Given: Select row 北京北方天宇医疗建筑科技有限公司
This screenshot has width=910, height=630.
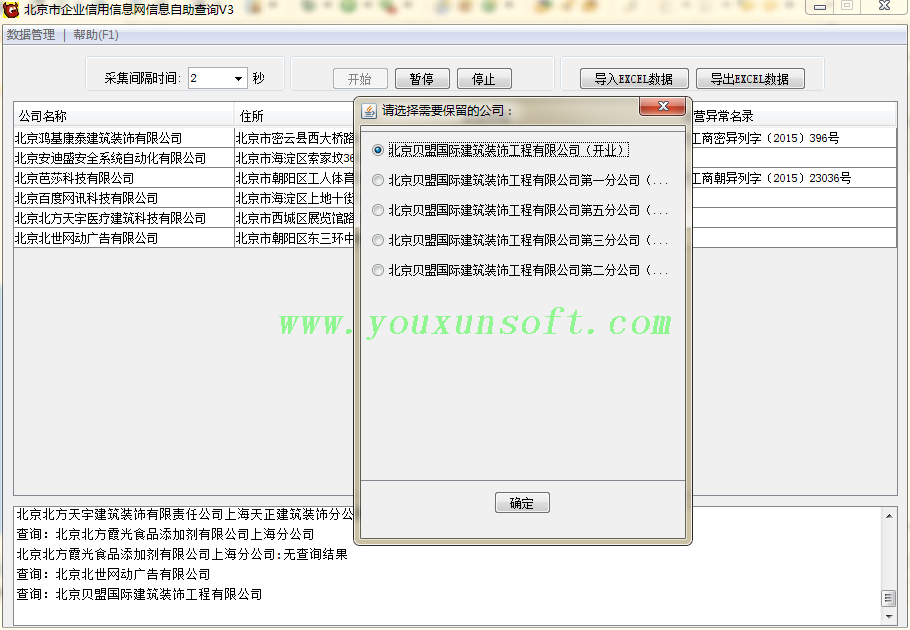Looking at the screenshot, I should (x=124, y=218).
